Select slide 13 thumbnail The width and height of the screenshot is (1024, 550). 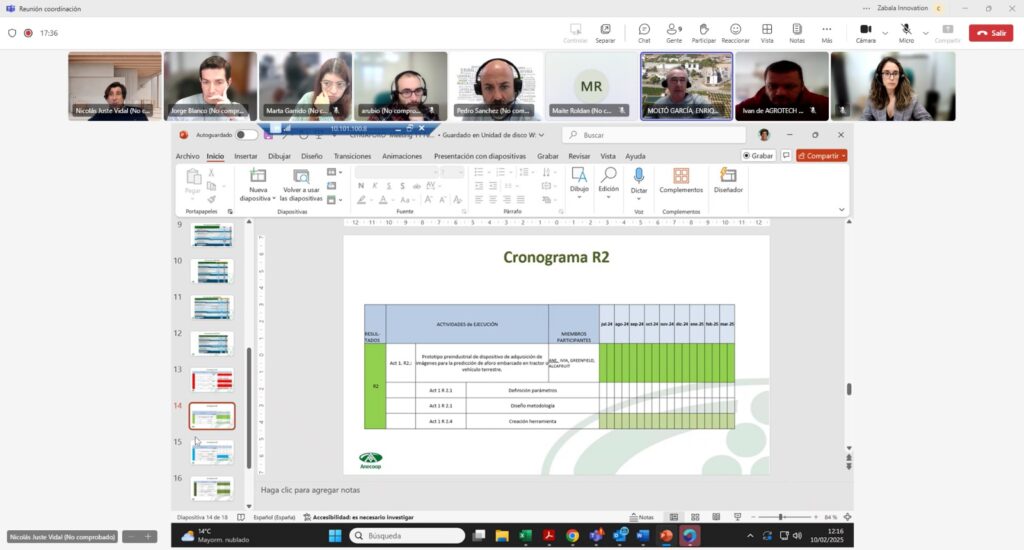(212, 380)
